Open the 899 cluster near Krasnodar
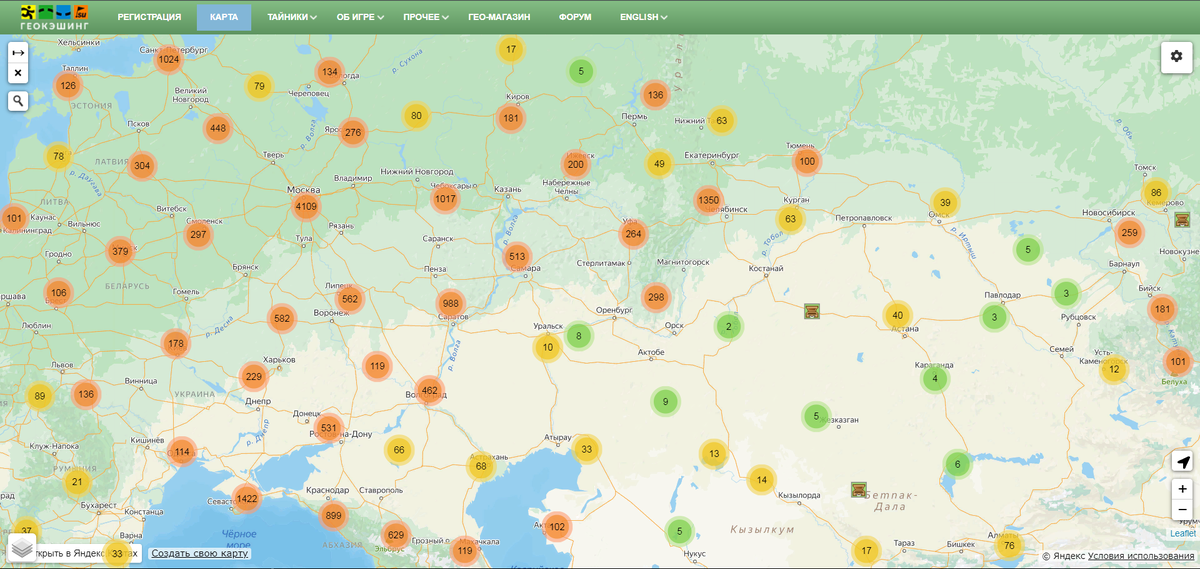 [334, 517]
